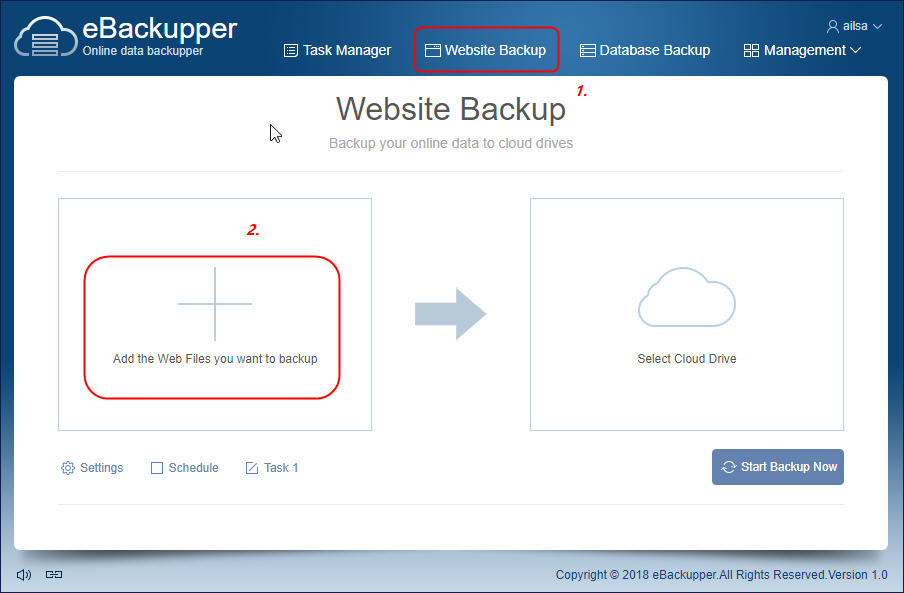Screen dimensions: 904x593
Task: Click the Website Backup window icon
Action: pyautogui.click(x=432, y=51)
